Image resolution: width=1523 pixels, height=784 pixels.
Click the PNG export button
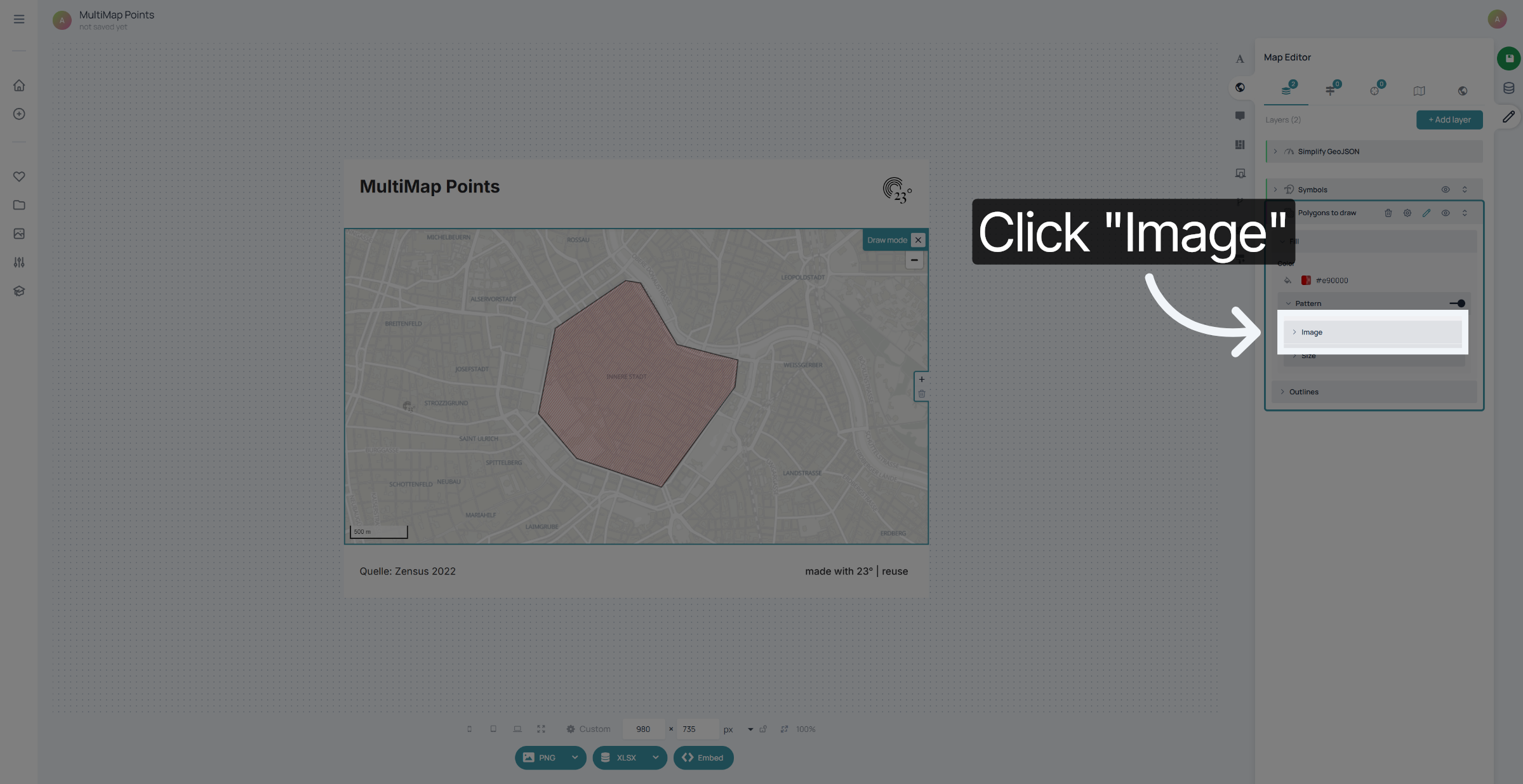pos(540,758)
